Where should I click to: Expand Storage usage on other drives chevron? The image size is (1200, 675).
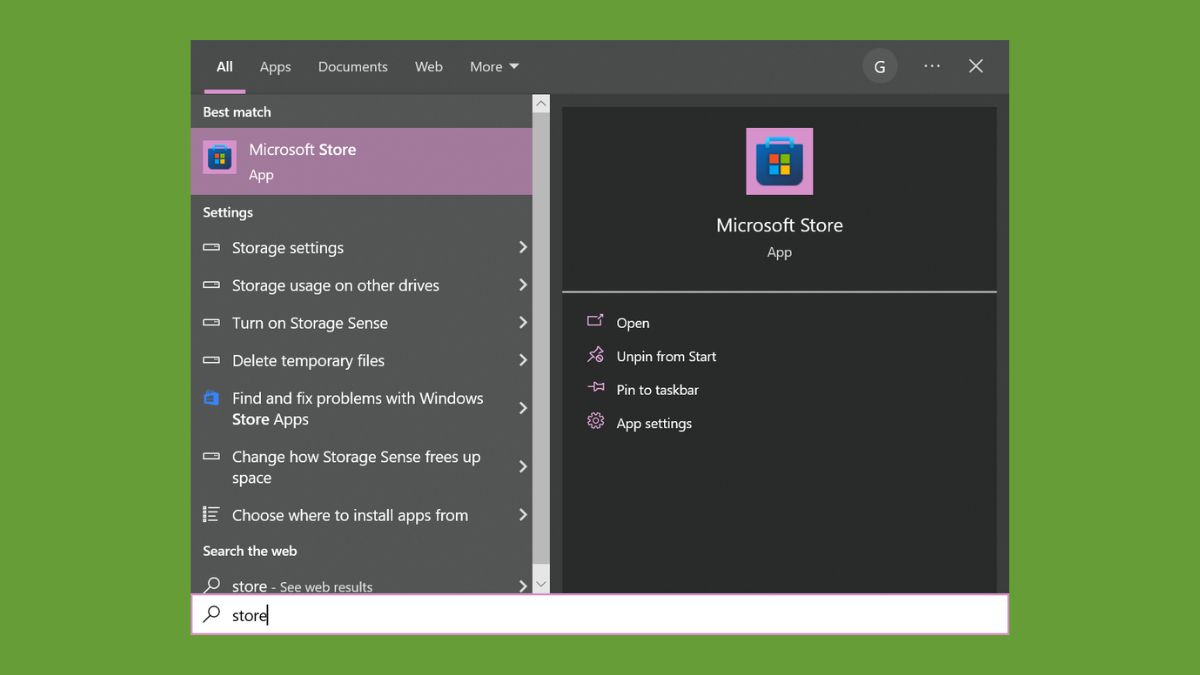coord(522,285)
